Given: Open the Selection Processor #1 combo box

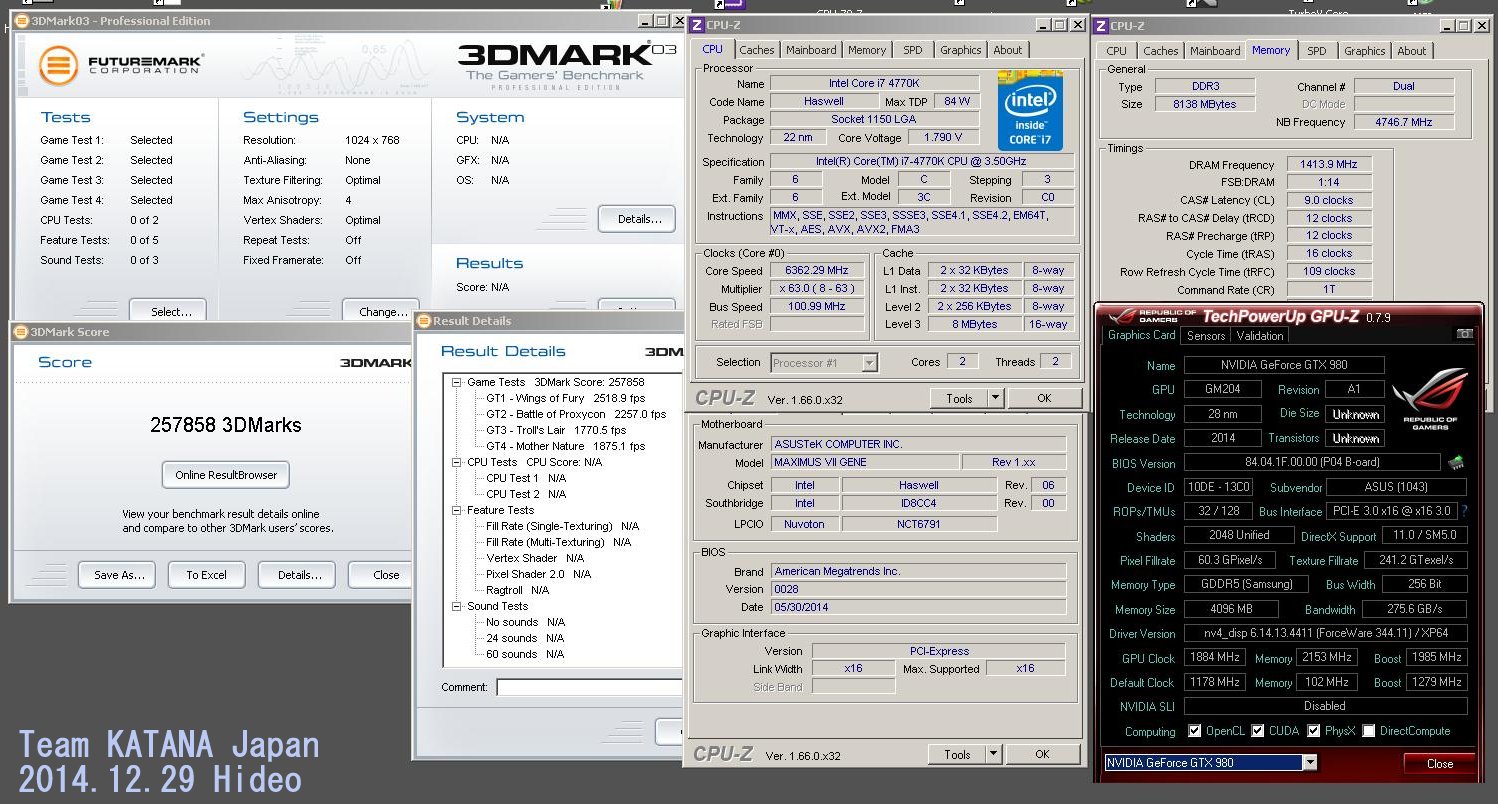Looking at the screenshot, I should click(x=824, y=363).
